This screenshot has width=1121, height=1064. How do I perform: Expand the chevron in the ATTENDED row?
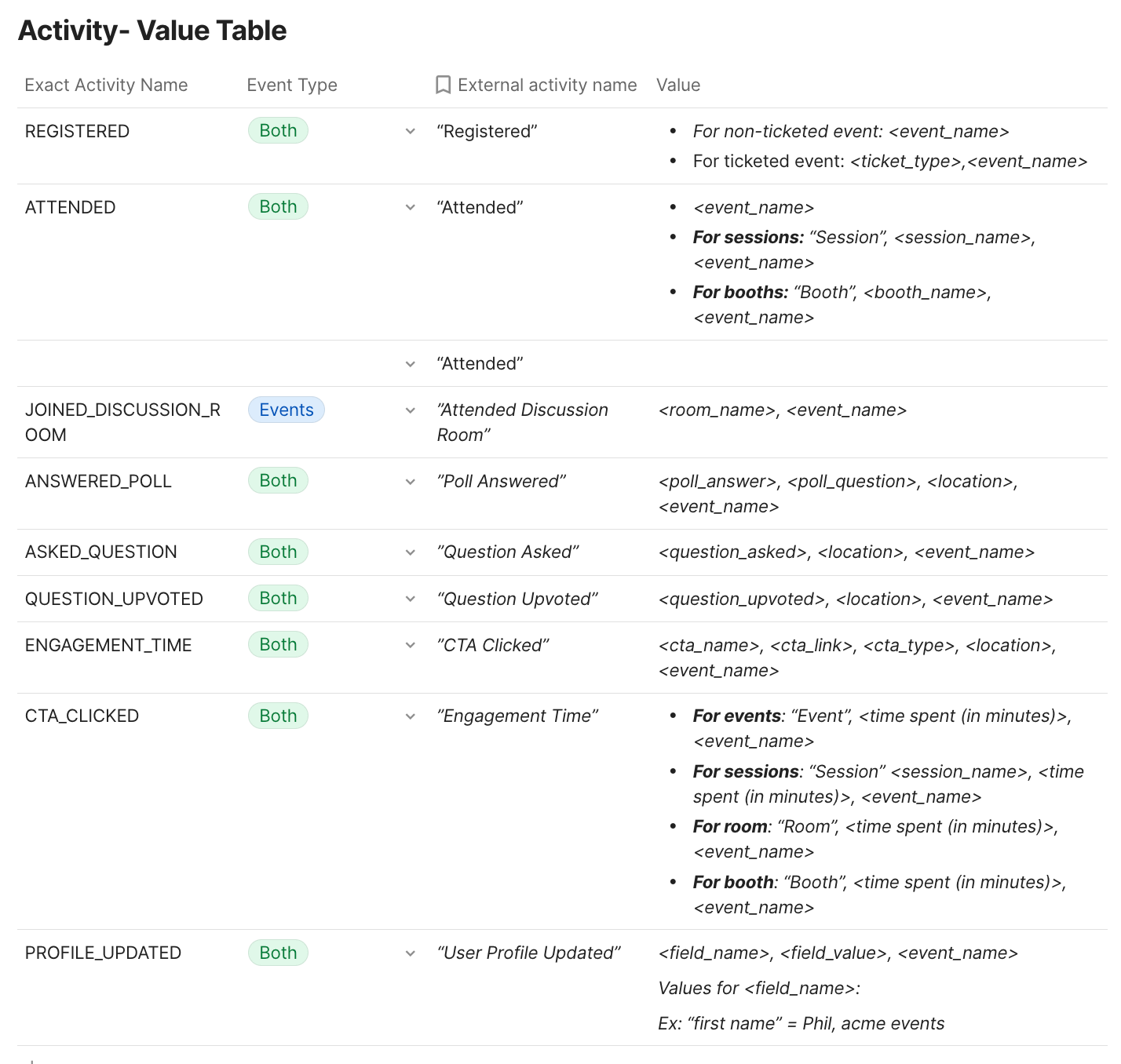tap(410, 208)
